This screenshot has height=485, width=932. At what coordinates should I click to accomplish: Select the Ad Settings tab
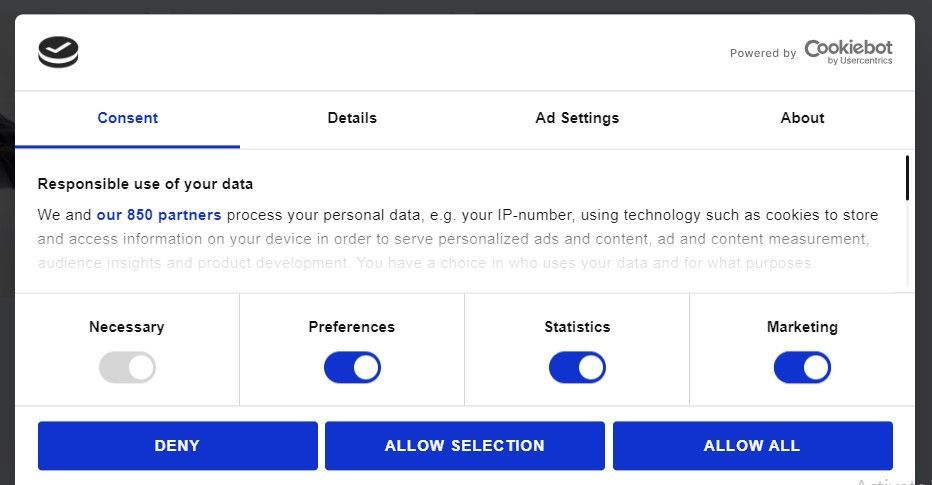pyautogui.click(x=577, y=118)
